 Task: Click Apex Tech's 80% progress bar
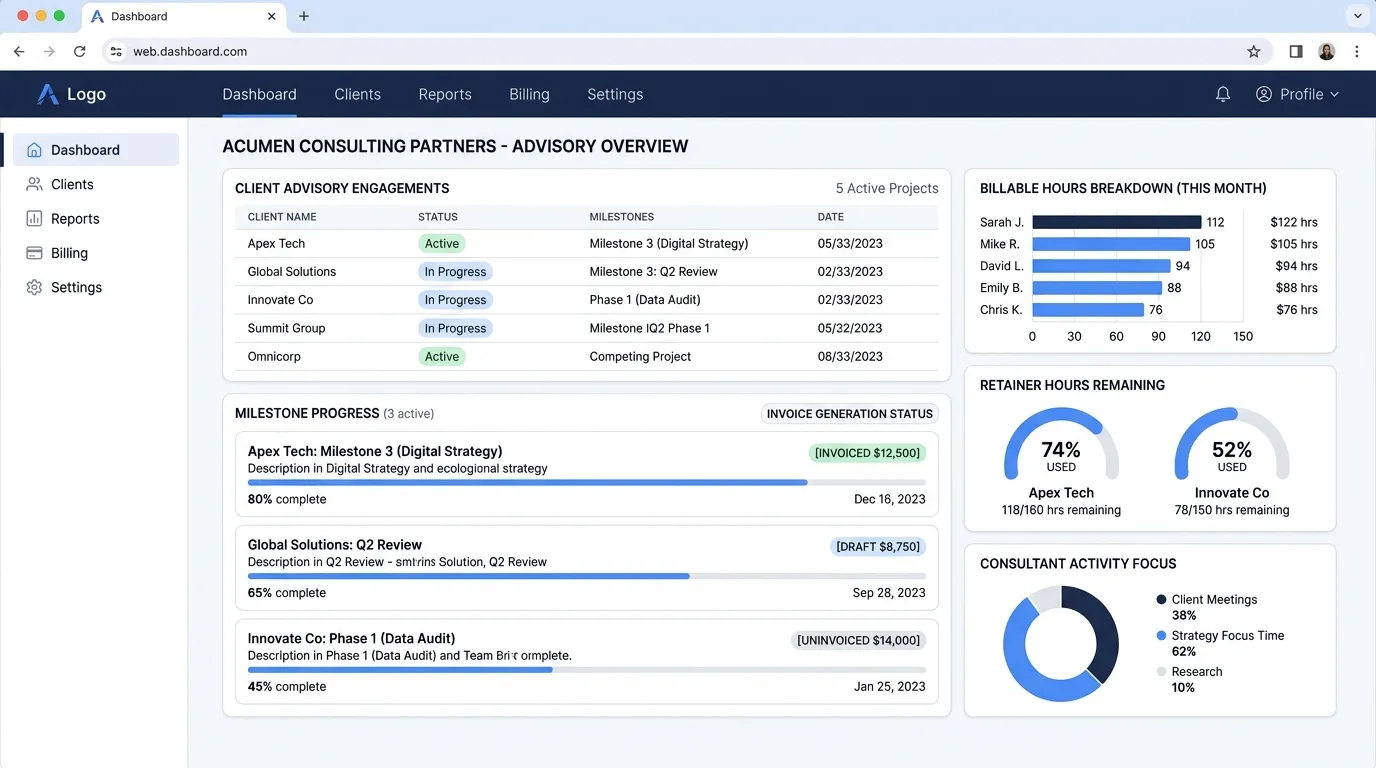(x=587, y=482)
